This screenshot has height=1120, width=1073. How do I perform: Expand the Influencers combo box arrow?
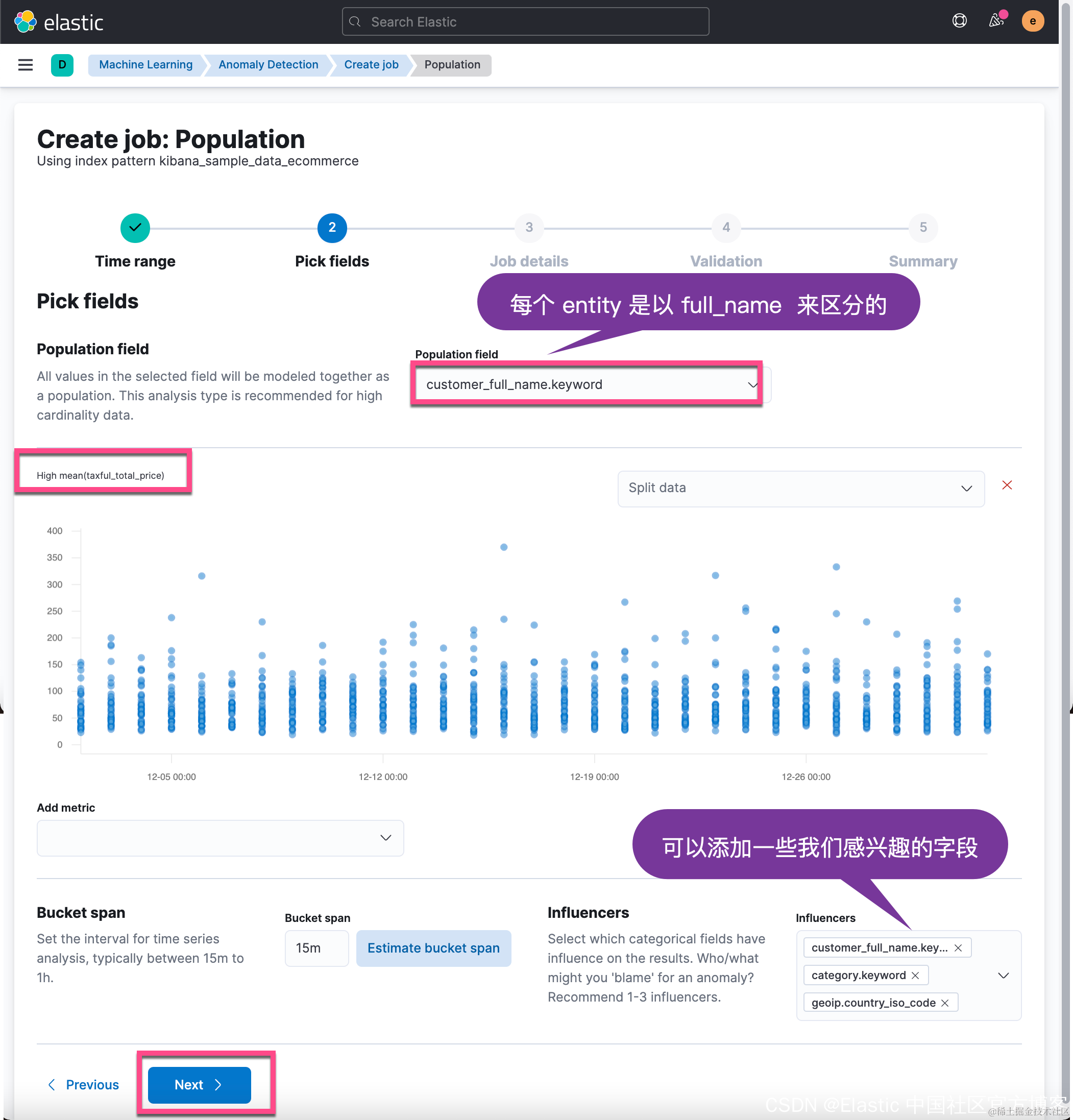(1003, 976)
